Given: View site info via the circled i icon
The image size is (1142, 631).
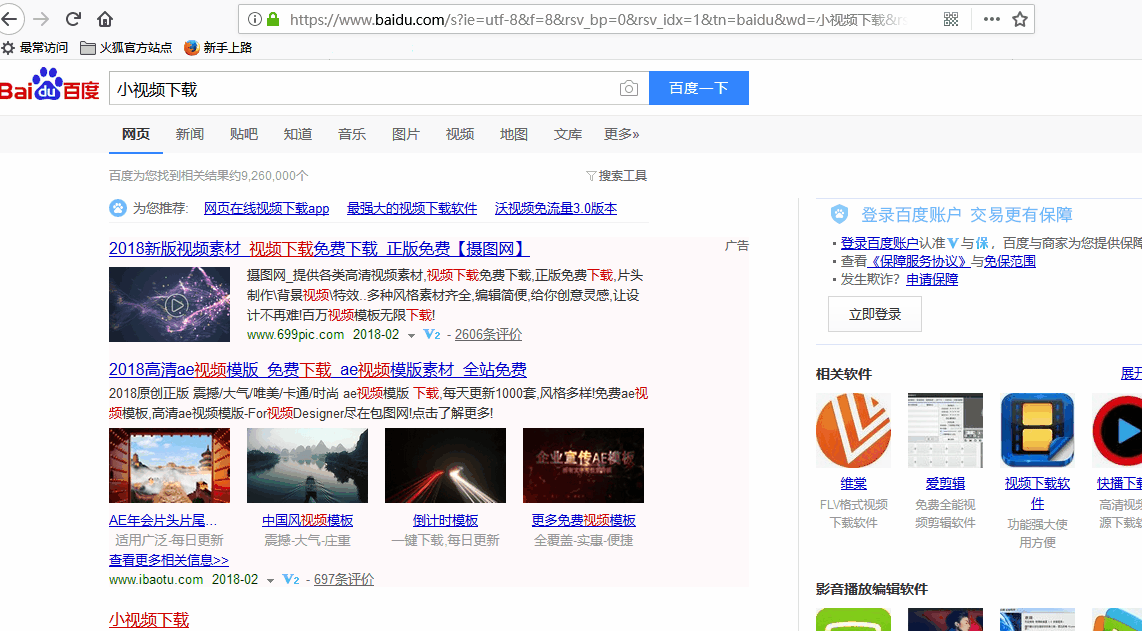Looking at the screenshot, I should pyautogui.click(x=254, y=19).
